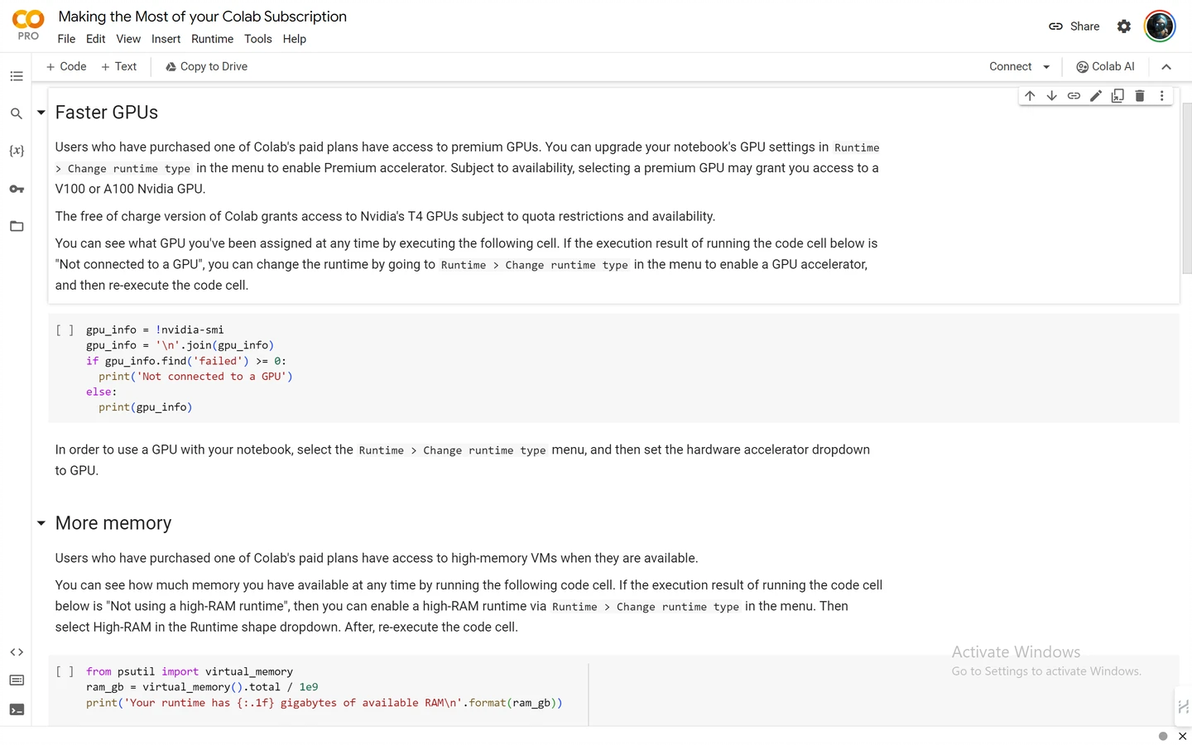Open the terminal panel icon

pos(16,710)
